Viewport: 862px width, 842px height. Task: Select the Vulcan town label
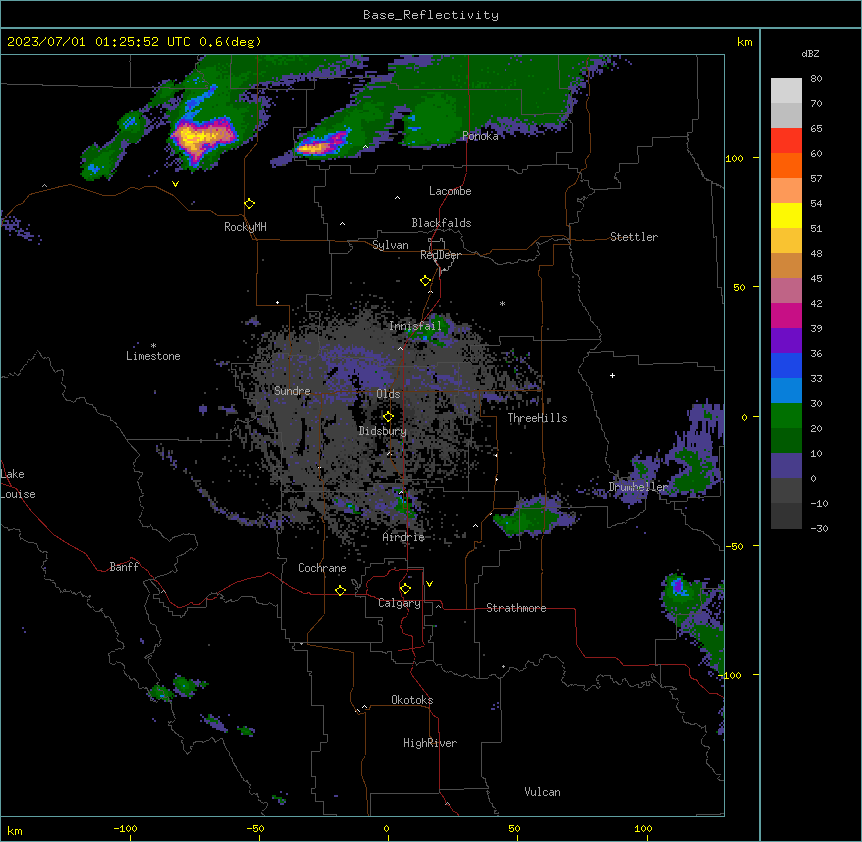pyautogui.click(x=542, y=792)
